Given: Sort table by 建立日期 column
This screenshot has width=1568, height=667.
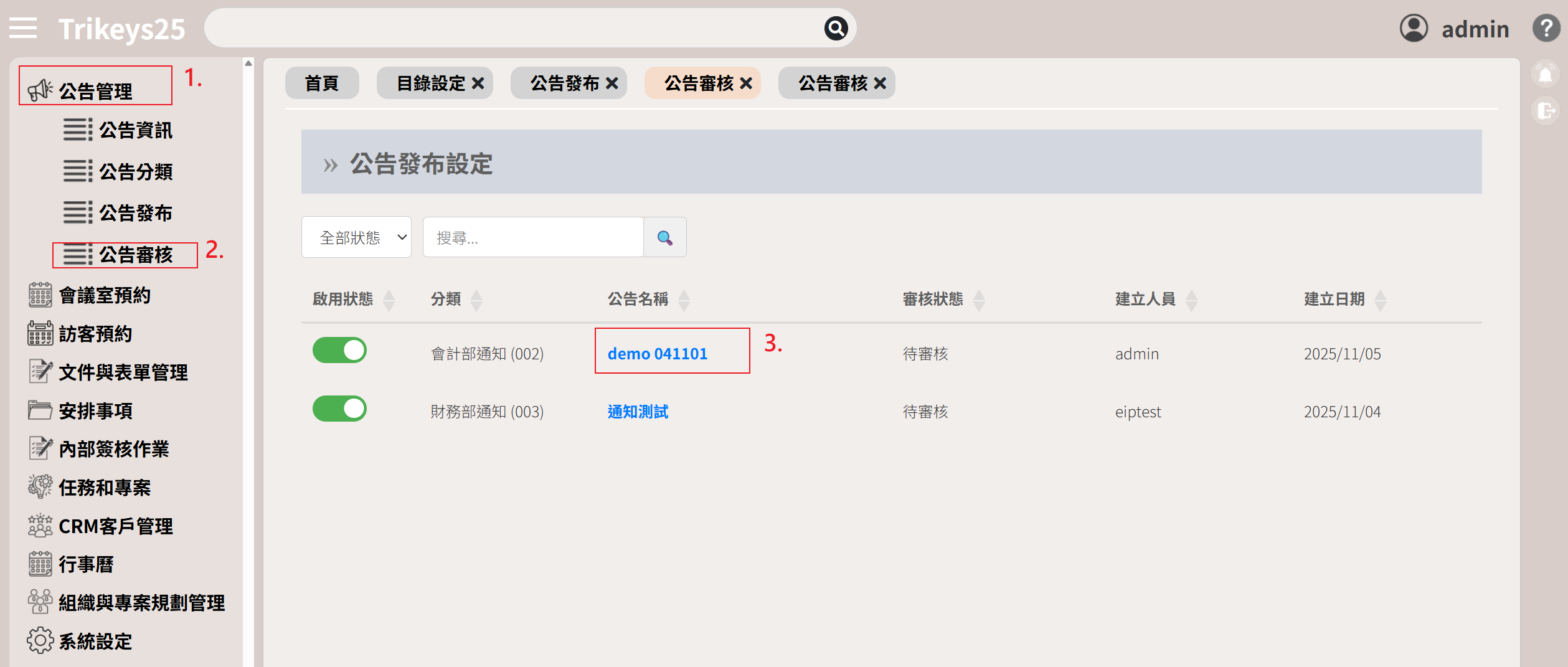Looking at the screenshot, I should [1380, 300].
